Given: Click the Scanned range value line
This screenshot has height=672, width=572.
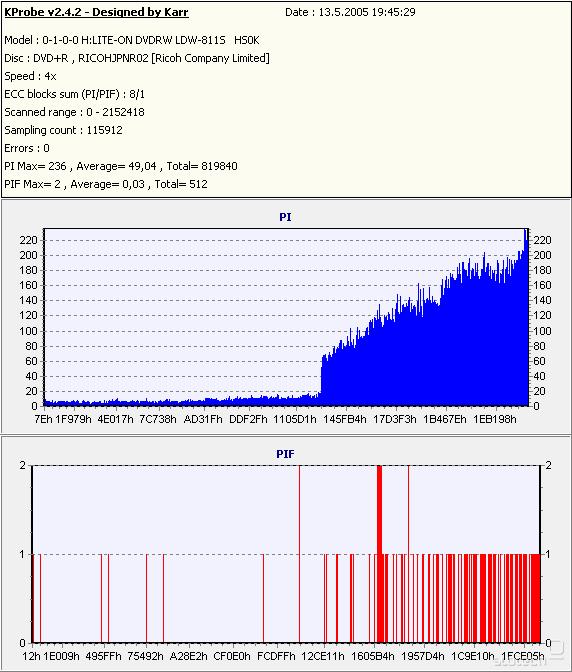Looking at the screenshot, I should pyautogui.click(x=75, y=112).
